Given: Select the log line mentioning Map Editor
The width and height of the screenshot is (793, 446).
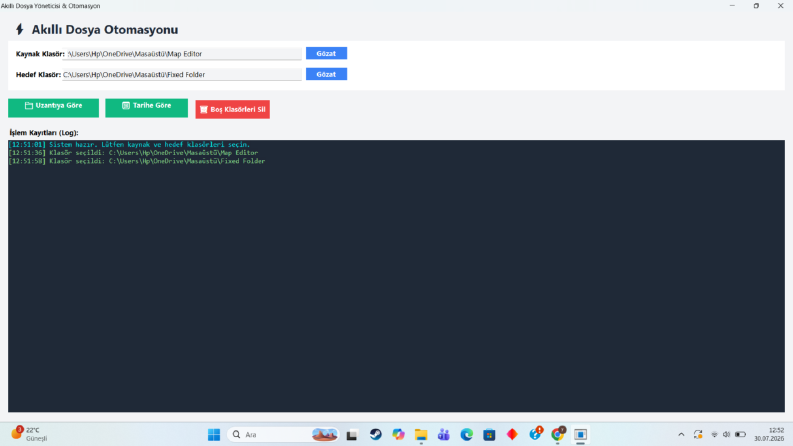Looking at the screenshot, I should 134,153.
